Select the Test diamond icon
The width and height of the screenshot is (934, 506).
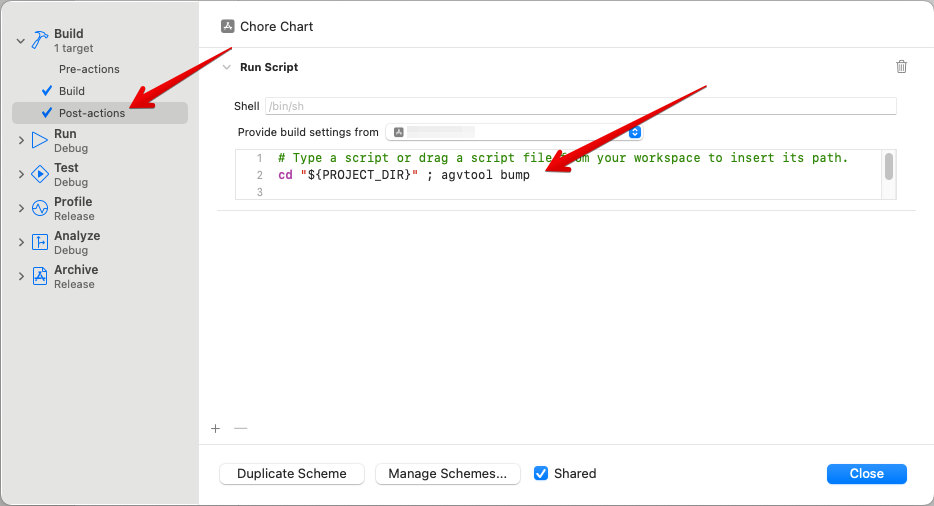tap(40, 174)
